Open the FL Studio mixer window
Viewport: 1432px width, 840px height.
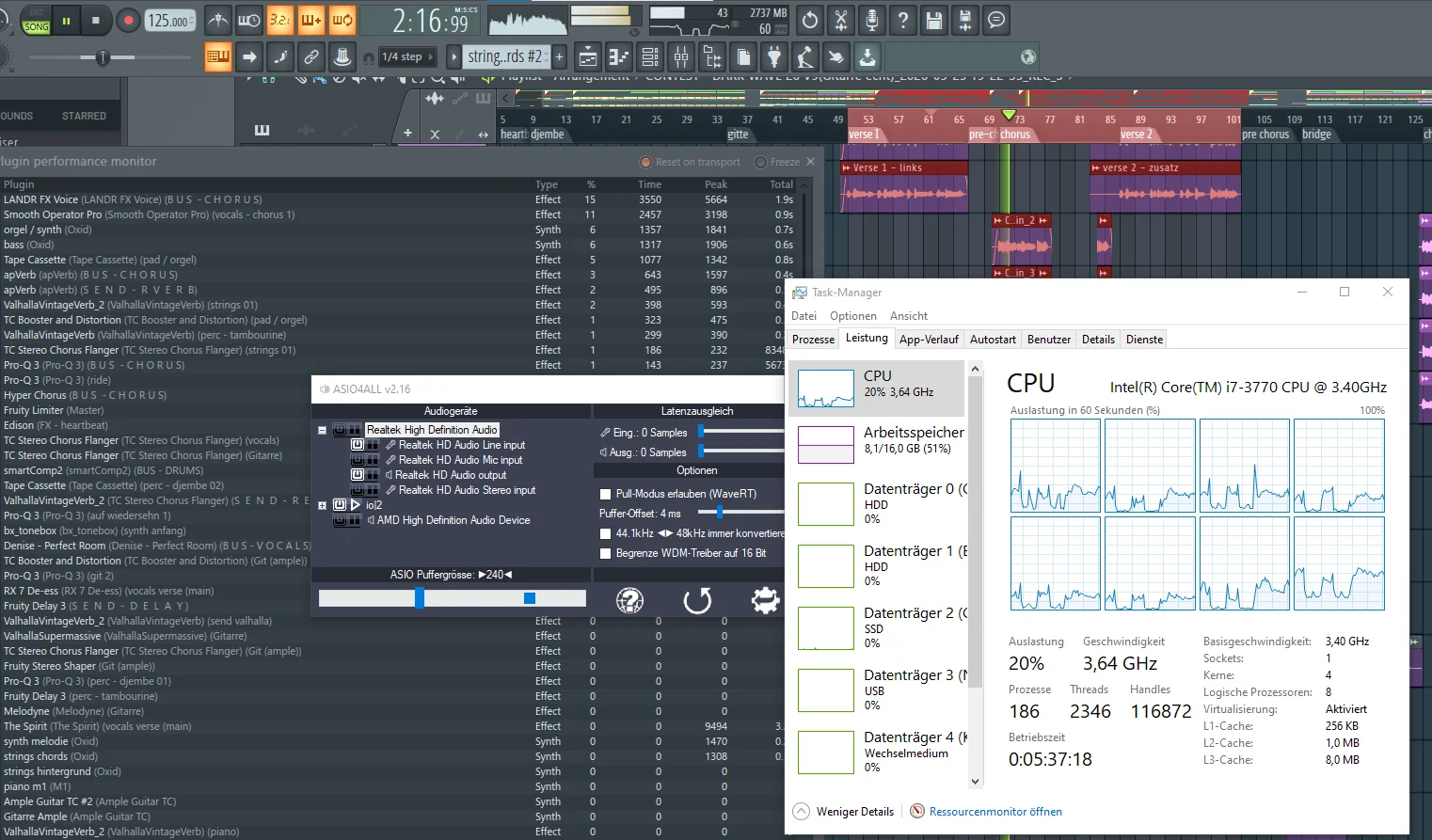pyautogui.click(x=681, y=57)
